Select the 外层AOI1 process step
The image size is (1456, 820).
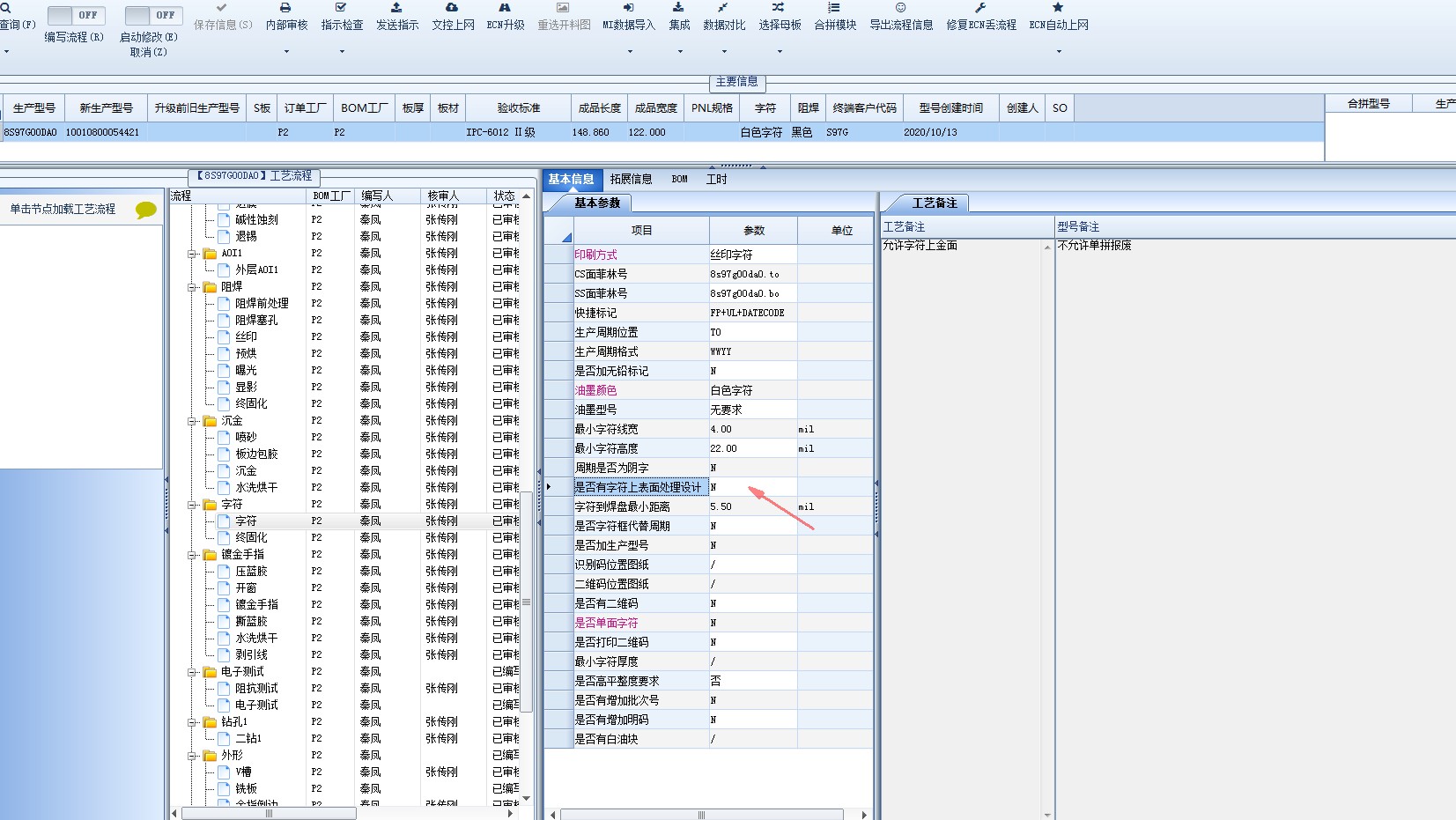[x=256, y=270]
